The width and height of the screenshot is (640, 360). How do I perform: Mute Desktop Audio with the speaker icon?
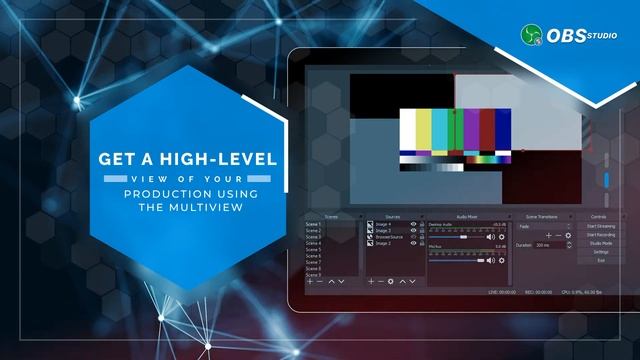pos(491,237)
